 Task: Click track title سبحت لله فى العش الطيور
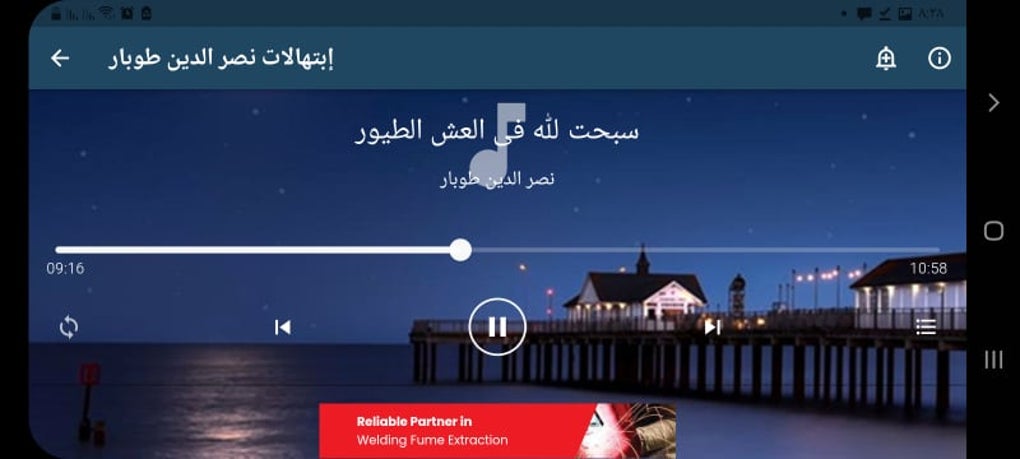coord(497,131)
